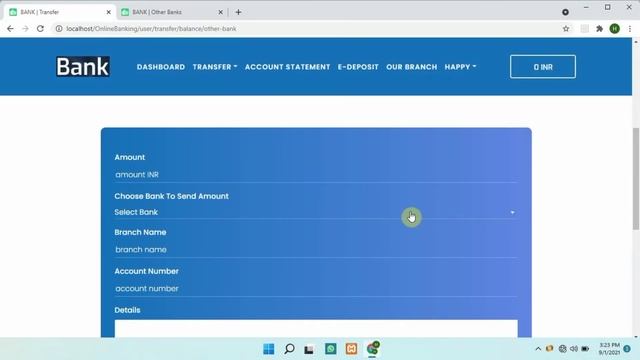Open the clock and date panel

click(x=609, y=349)
